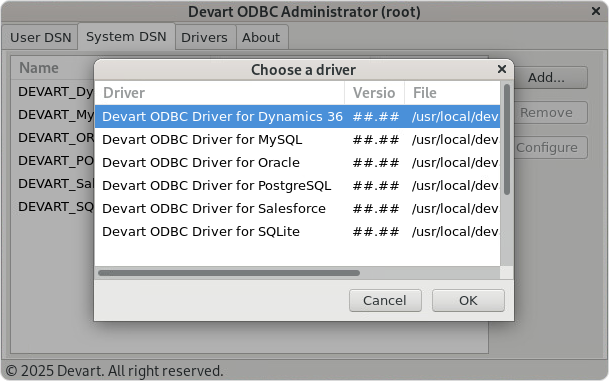This screenshot has width=609, height=381.
Task: Click the Configure button in main window
Action: 550,148
